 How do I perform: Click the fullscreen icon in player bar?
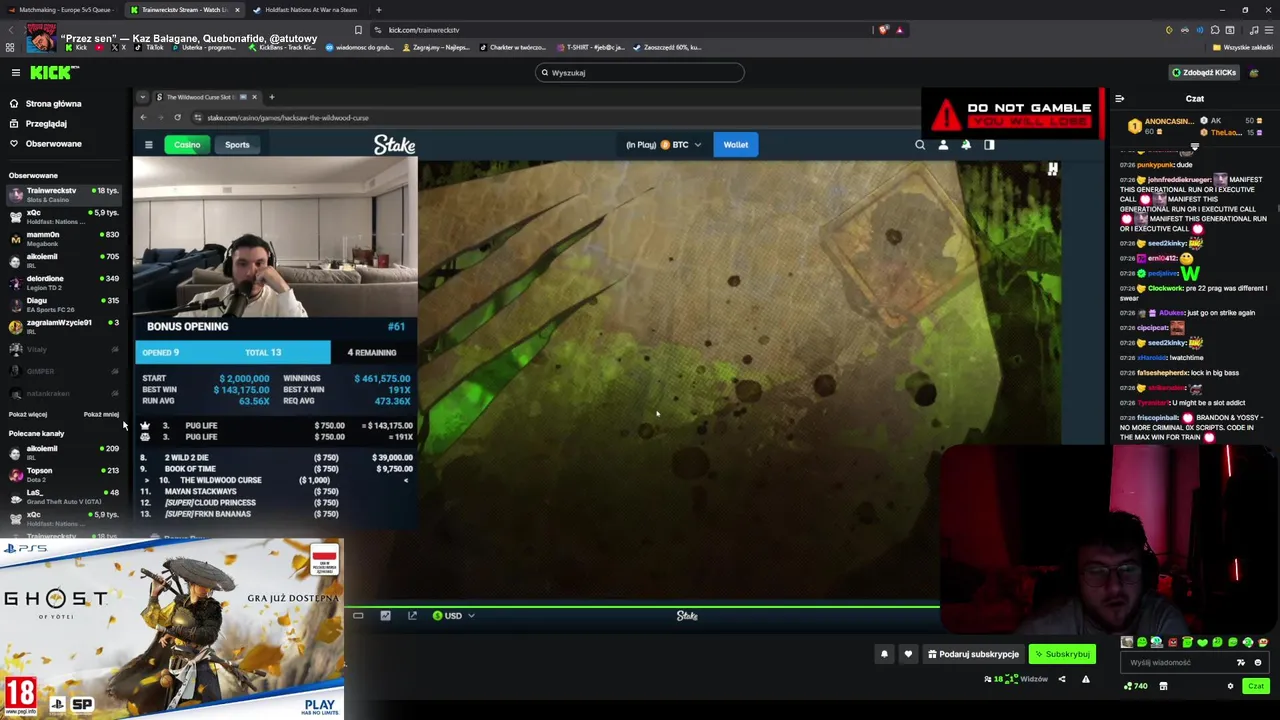pyautogui.click(x=412, y=616)
